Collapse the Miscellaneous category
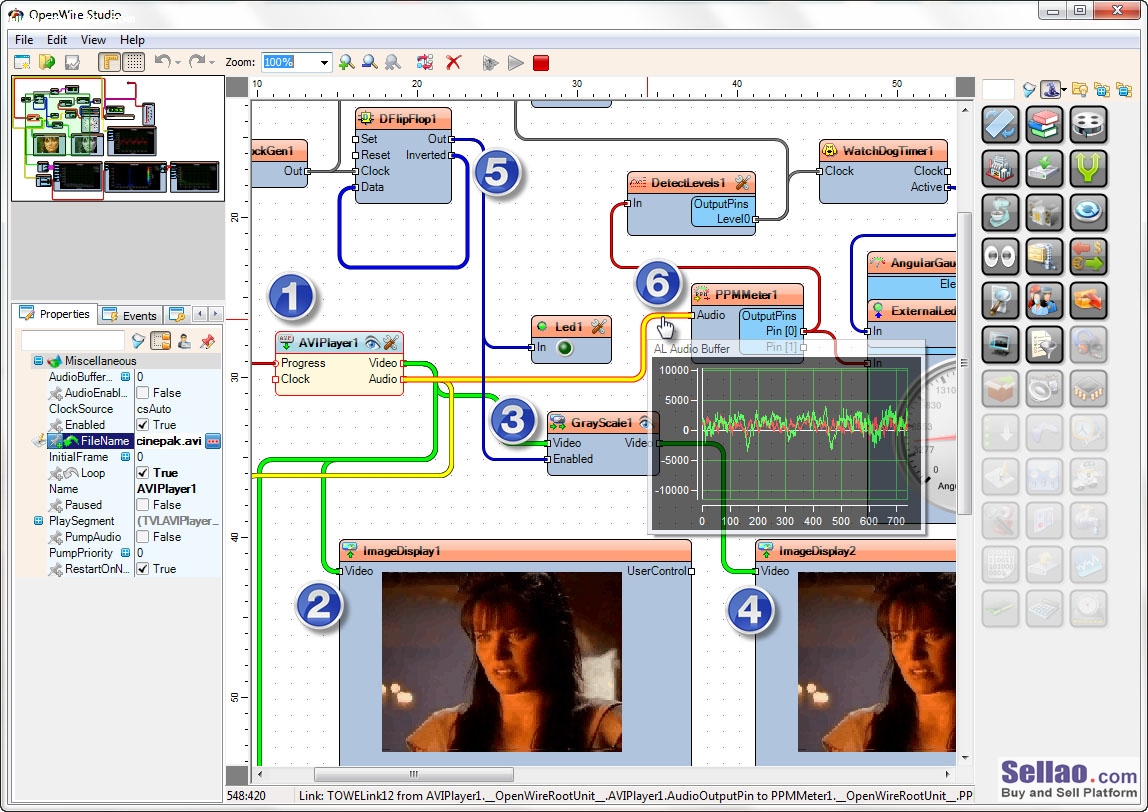Viewport: 1148px width, 812px height. [38, 361]
